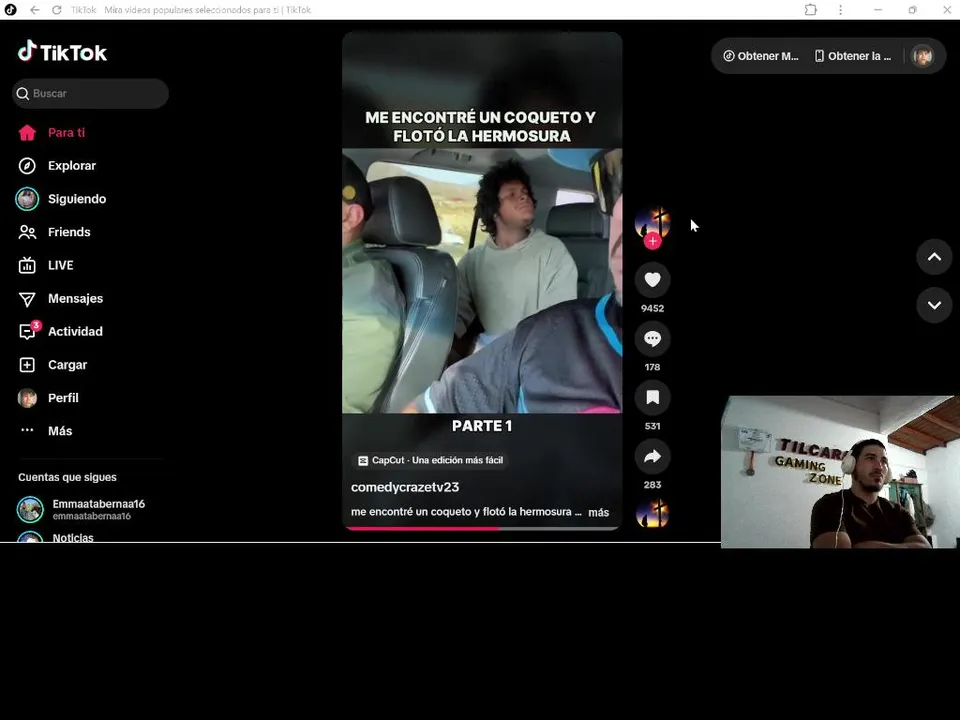Click the compass icon beside Explorar
Image resolution: width=960 pixels, height=720 pixels.
[x=27, y=166]
